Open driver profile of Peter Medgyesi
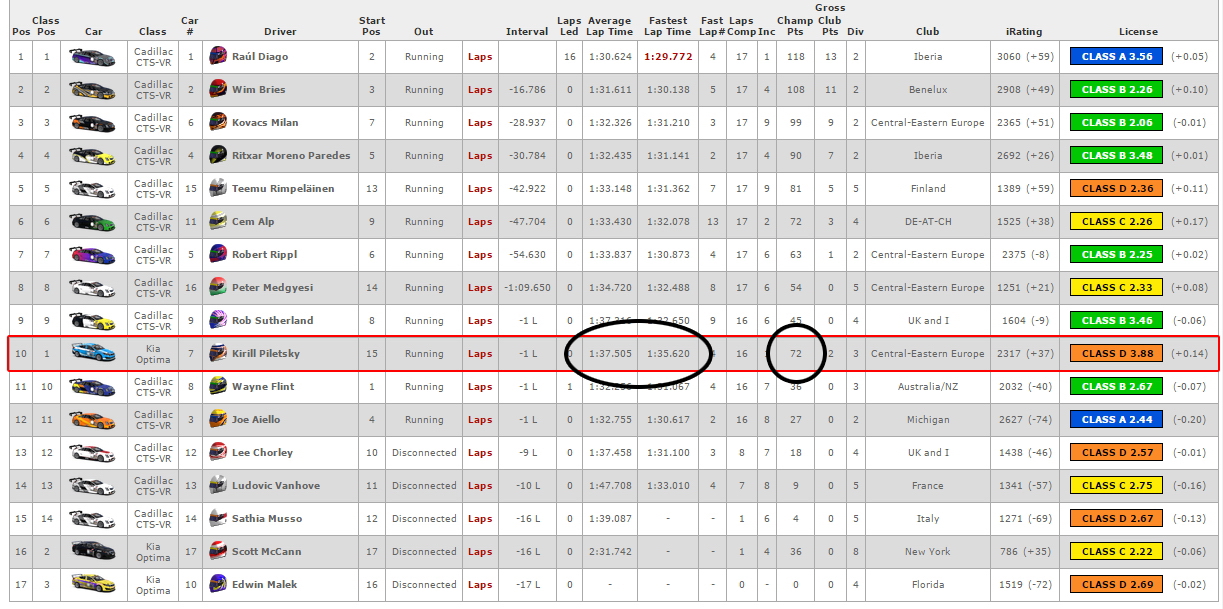 (272, 288)
